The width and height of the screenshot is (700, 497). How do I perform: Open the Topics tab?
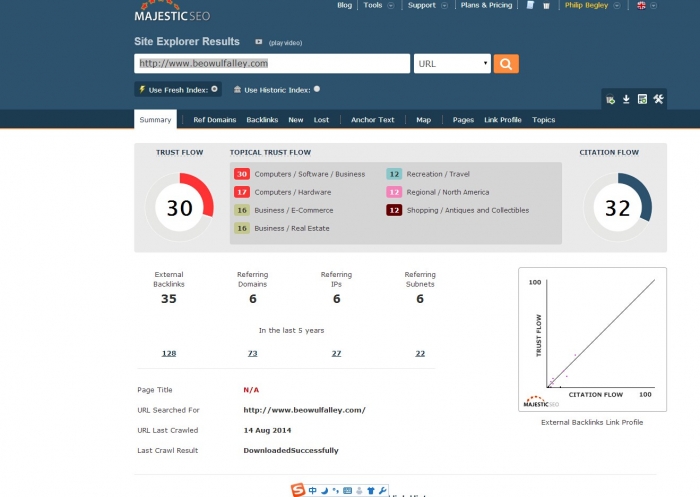(543, 120)
